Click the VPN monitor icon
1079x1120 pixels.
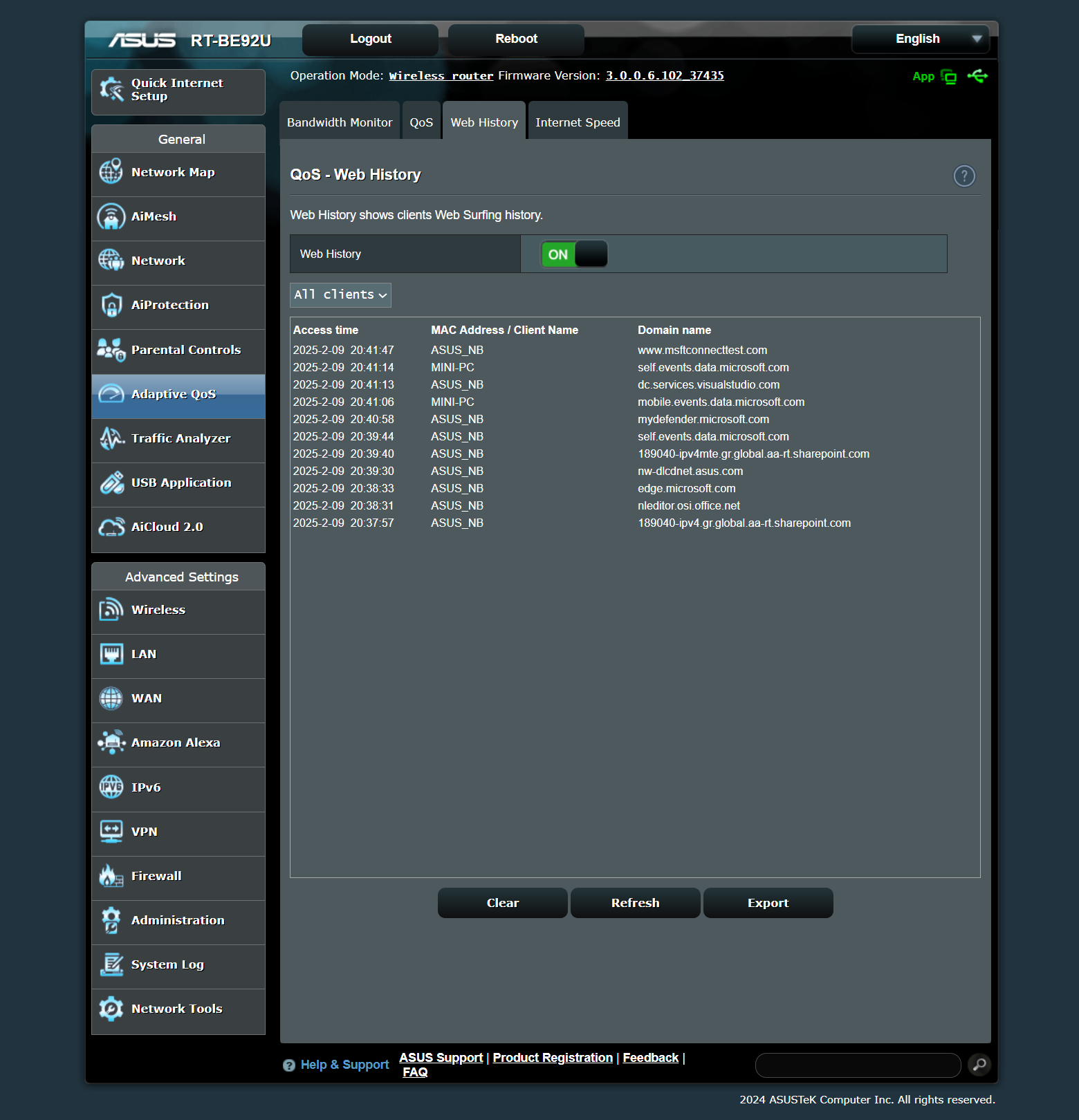point(111,832)
